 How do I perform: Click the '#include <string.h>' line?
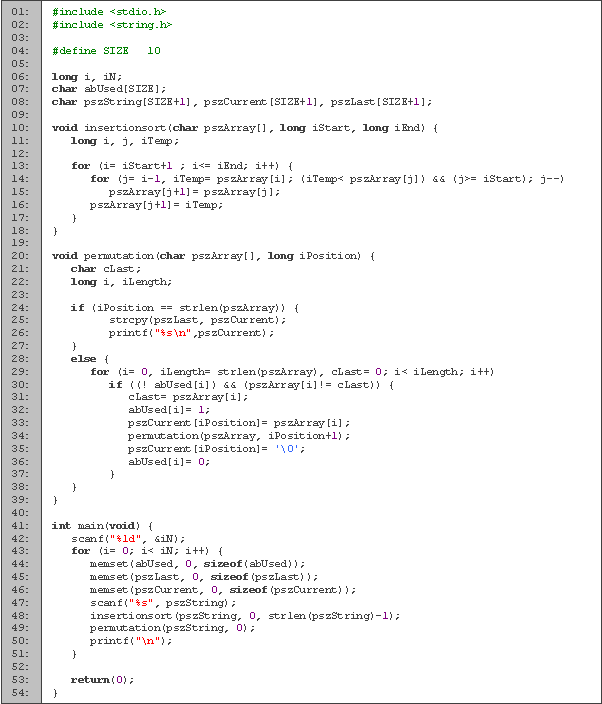(112, 25)
